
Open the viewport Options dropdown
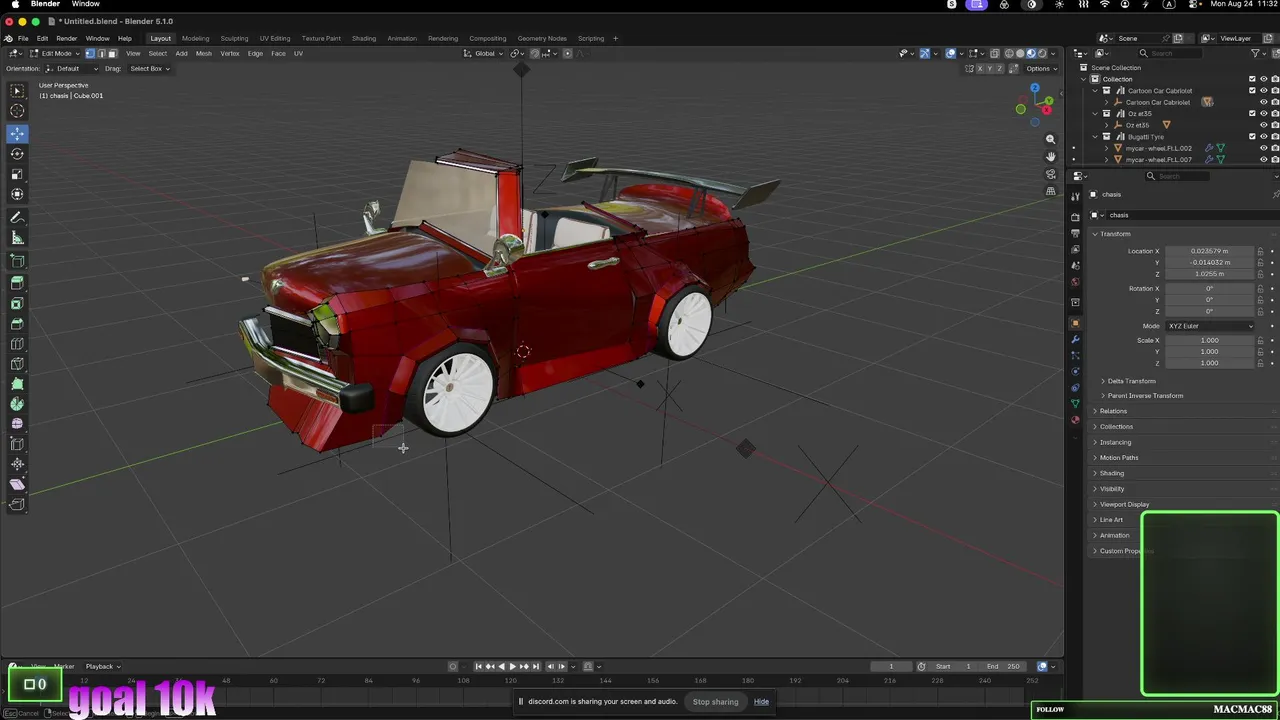click(1041, 68)
